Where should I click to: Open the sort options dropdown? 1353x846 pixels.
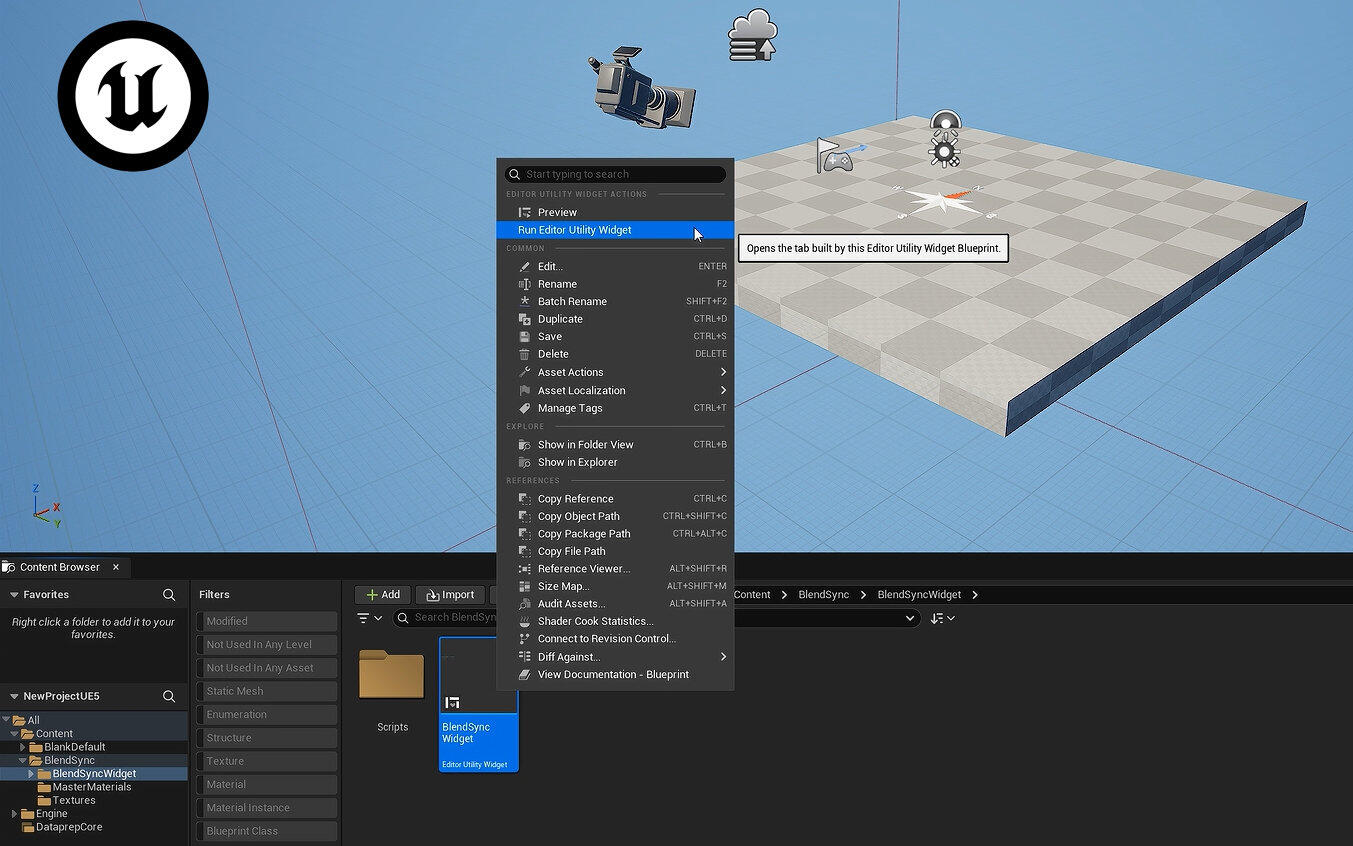[942, 618]
